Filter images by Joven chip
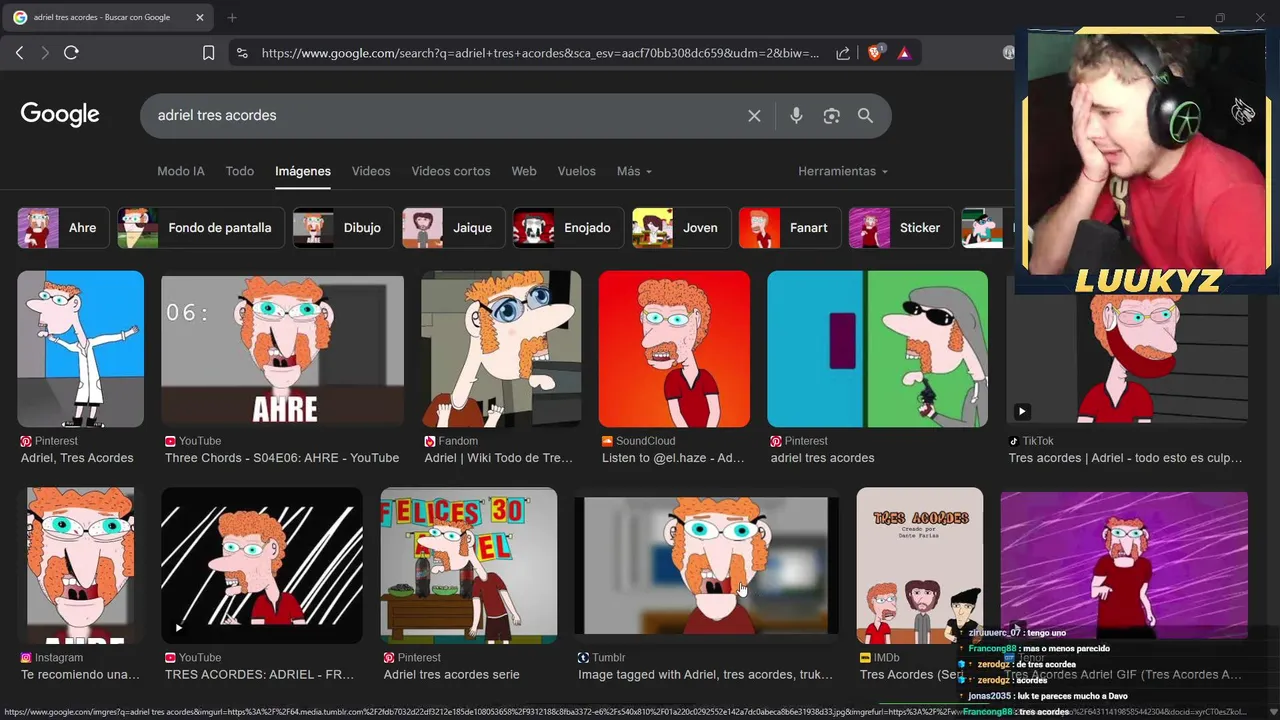This screenshot has height=720, width=1280. [681, 228]
